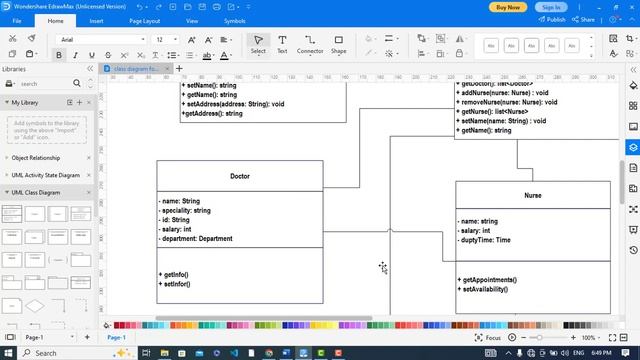Screen dimensions: 640x360
Task: Zoom in with the plus button
Action: (573, 338)
